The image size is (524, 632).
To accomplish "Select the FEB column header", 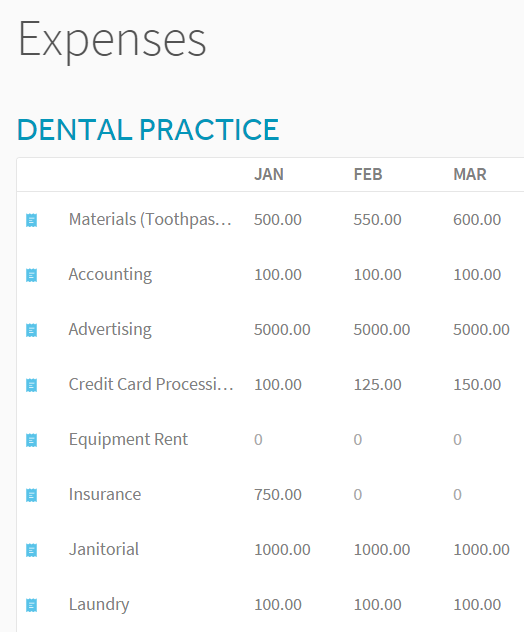I will (368, 175).
